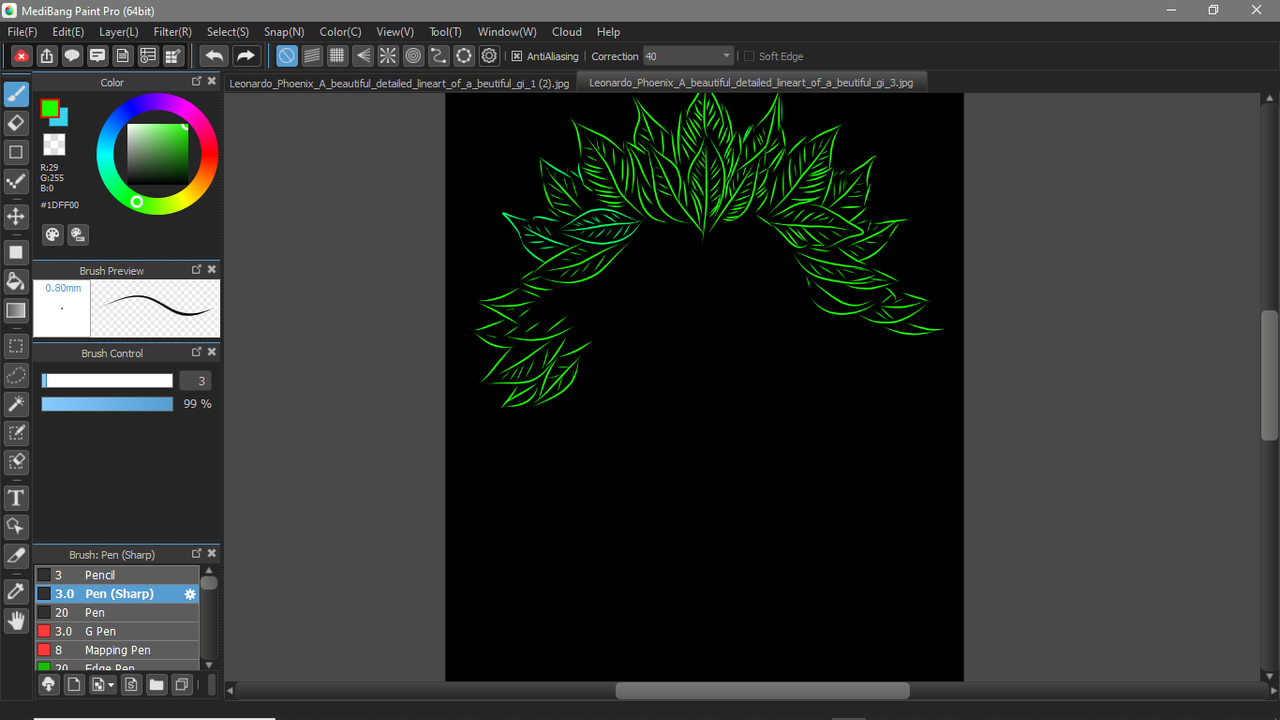Screen dimensions: 1280x720
Task: Pick a color in the saturation square
Action: coord(157,154)
